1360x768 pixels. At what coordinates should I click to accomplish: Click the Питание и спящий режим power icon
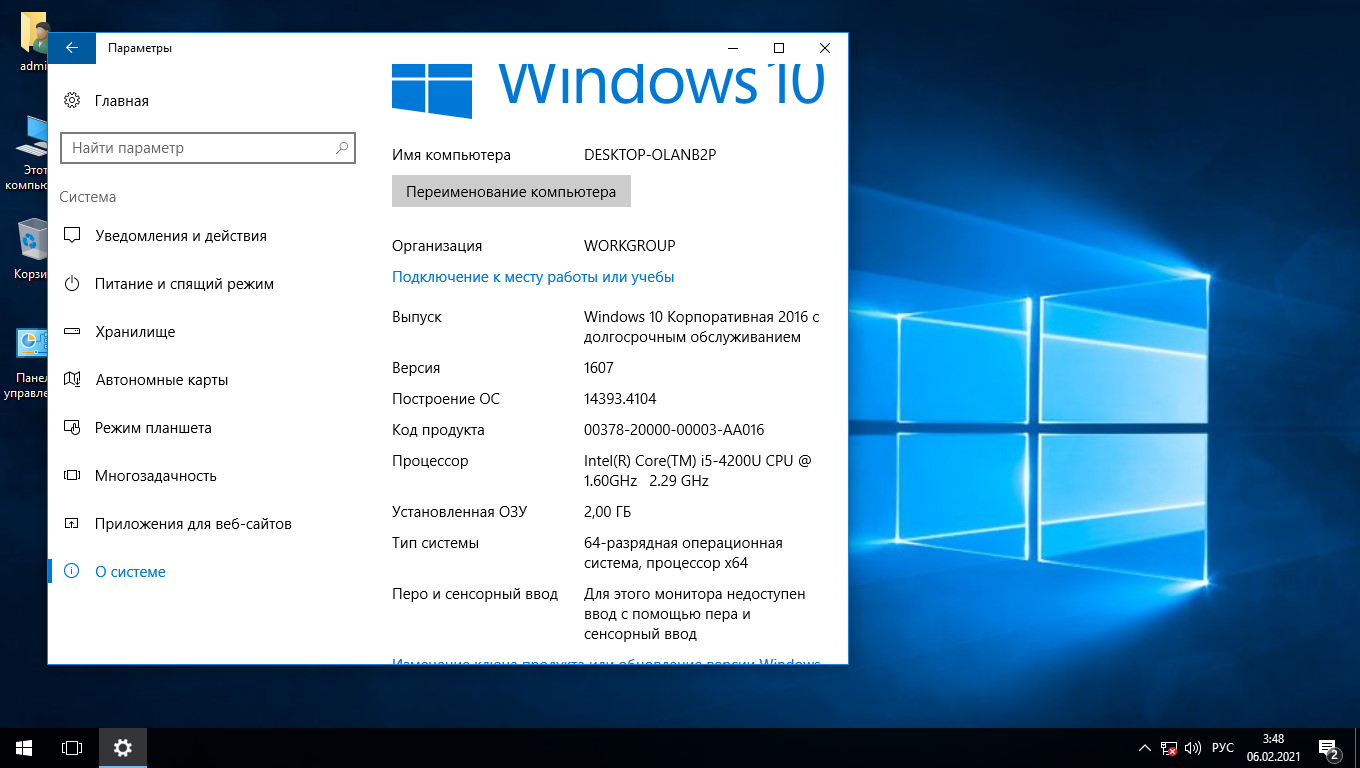click(x=72, y=284)
